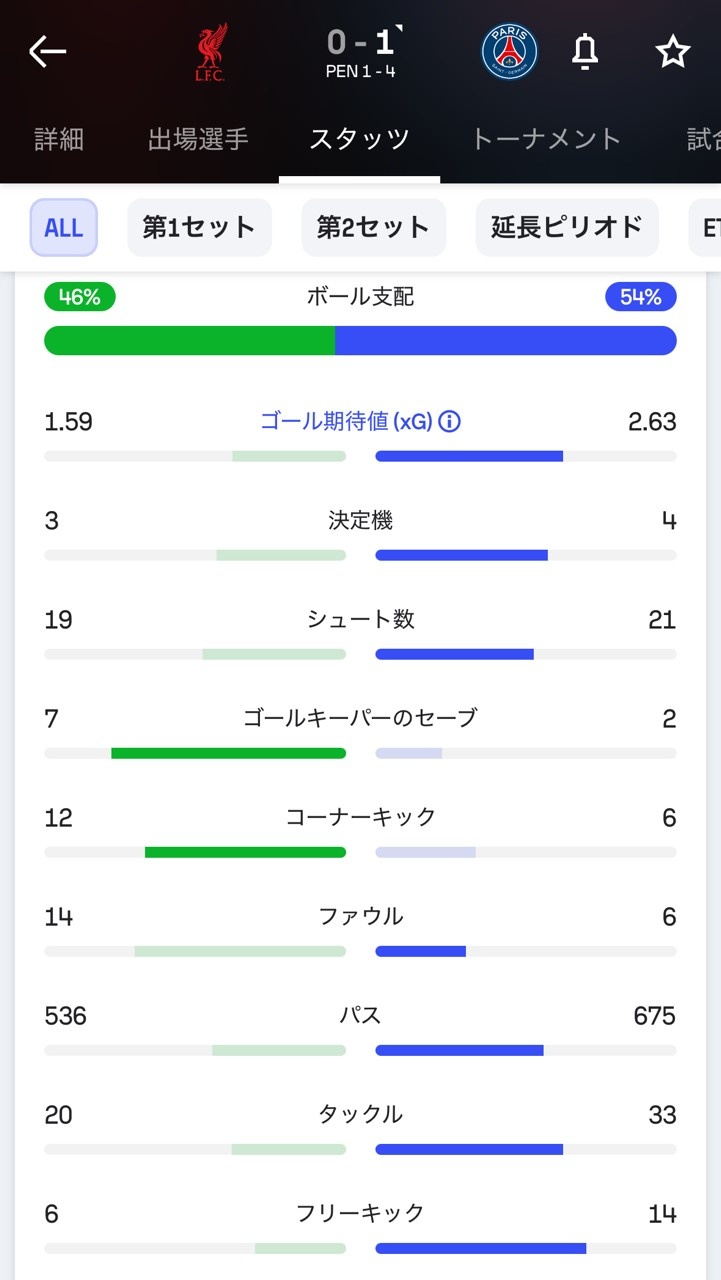Image resolution: width=721 pixels, height=1280 pixels.
Task: Select the ALL period filter
Action: pyautogui.click(x=63, y=228)
